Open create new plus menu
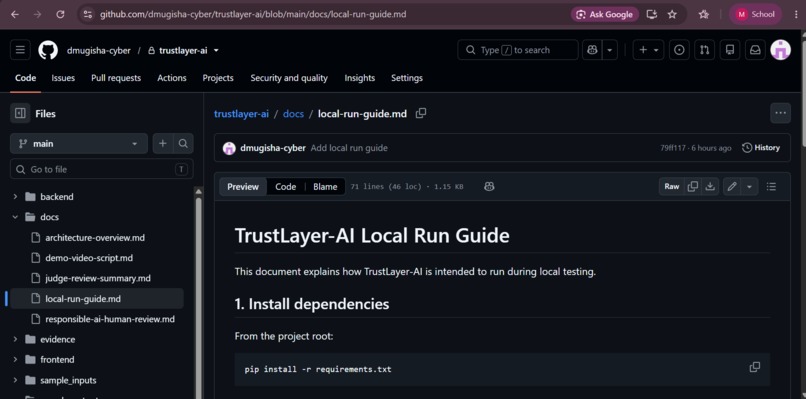 click(648, 50)
